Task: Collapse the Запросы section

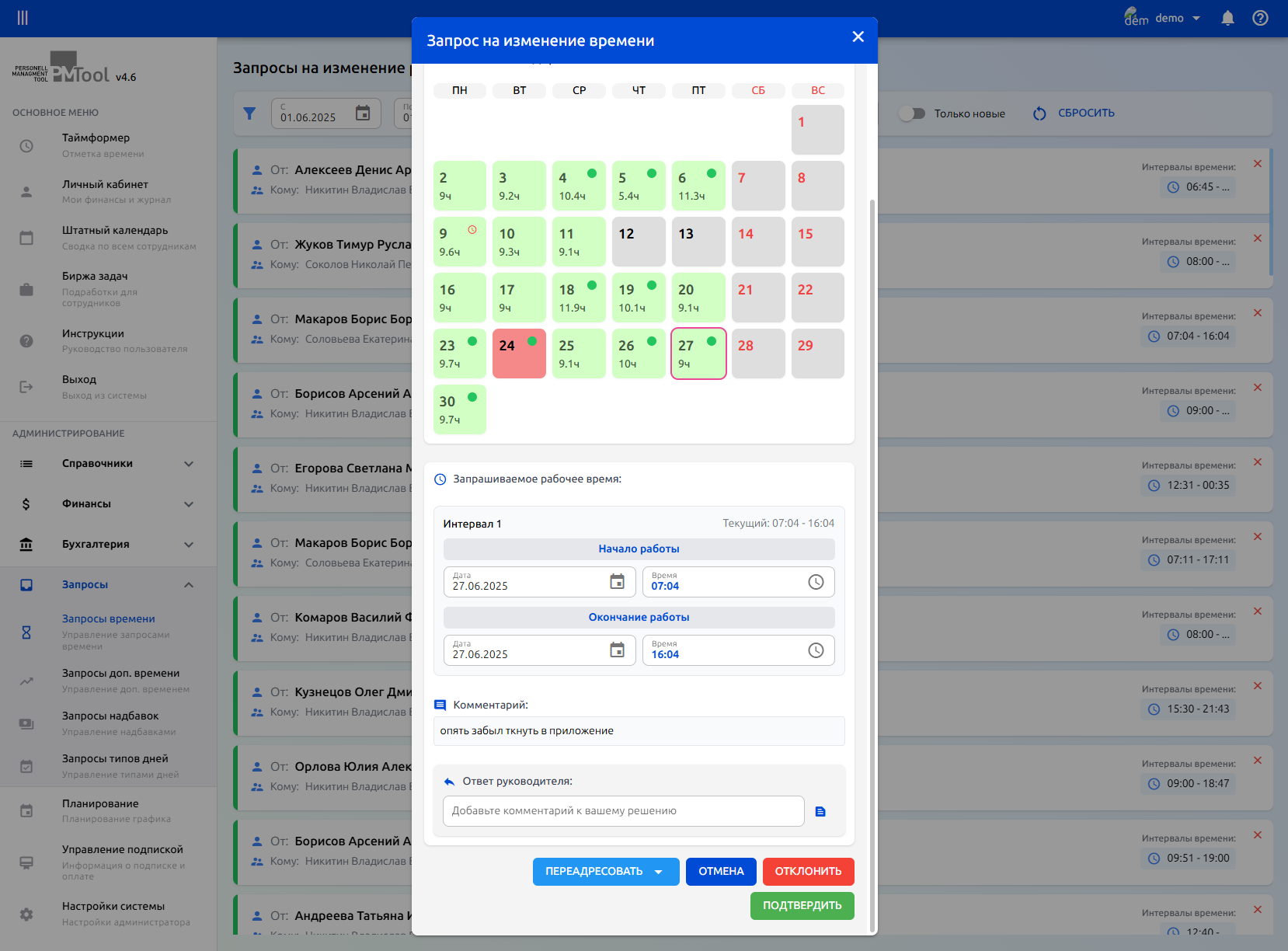Action: click(108, 585)
